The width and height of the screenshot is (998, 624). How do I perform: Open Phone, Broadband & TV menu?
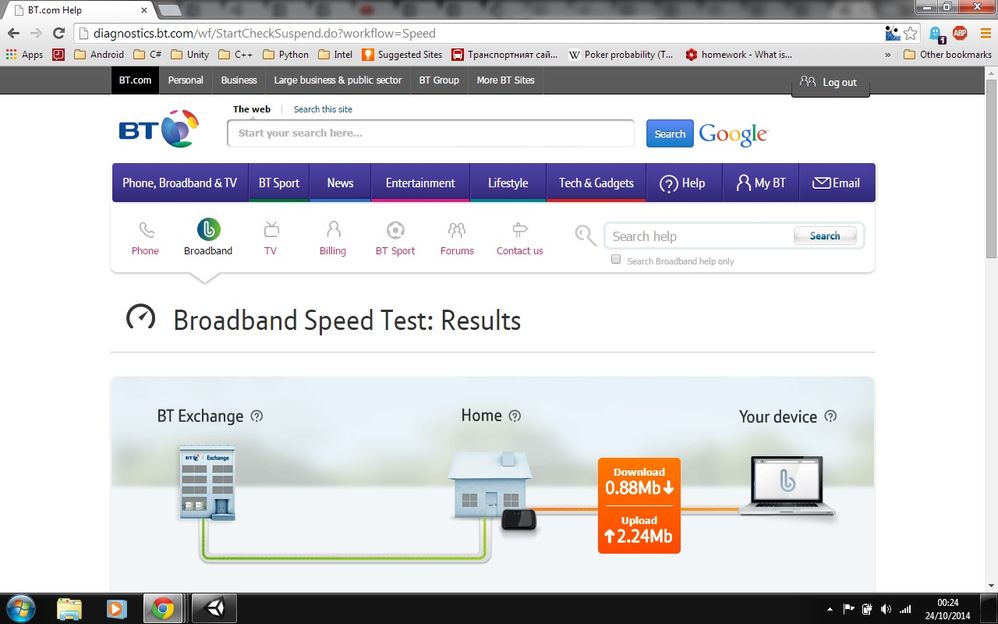click(179, 183)
